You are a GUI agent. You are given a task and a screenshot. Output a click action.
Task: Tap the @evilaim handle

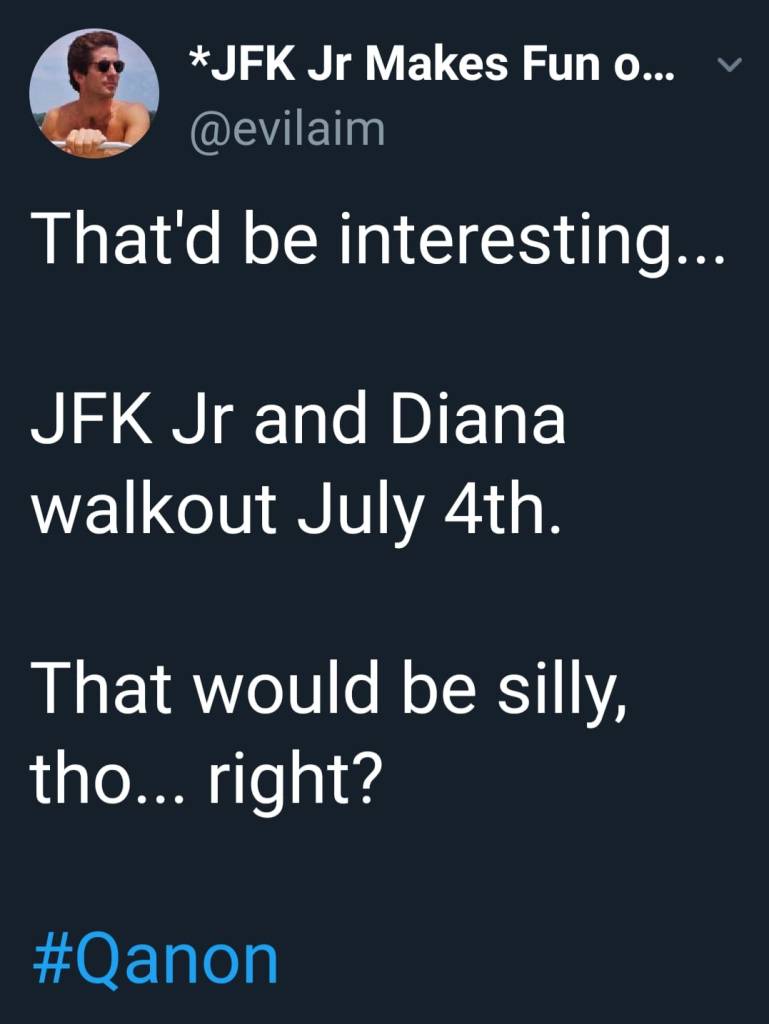[x=287, y=130]
